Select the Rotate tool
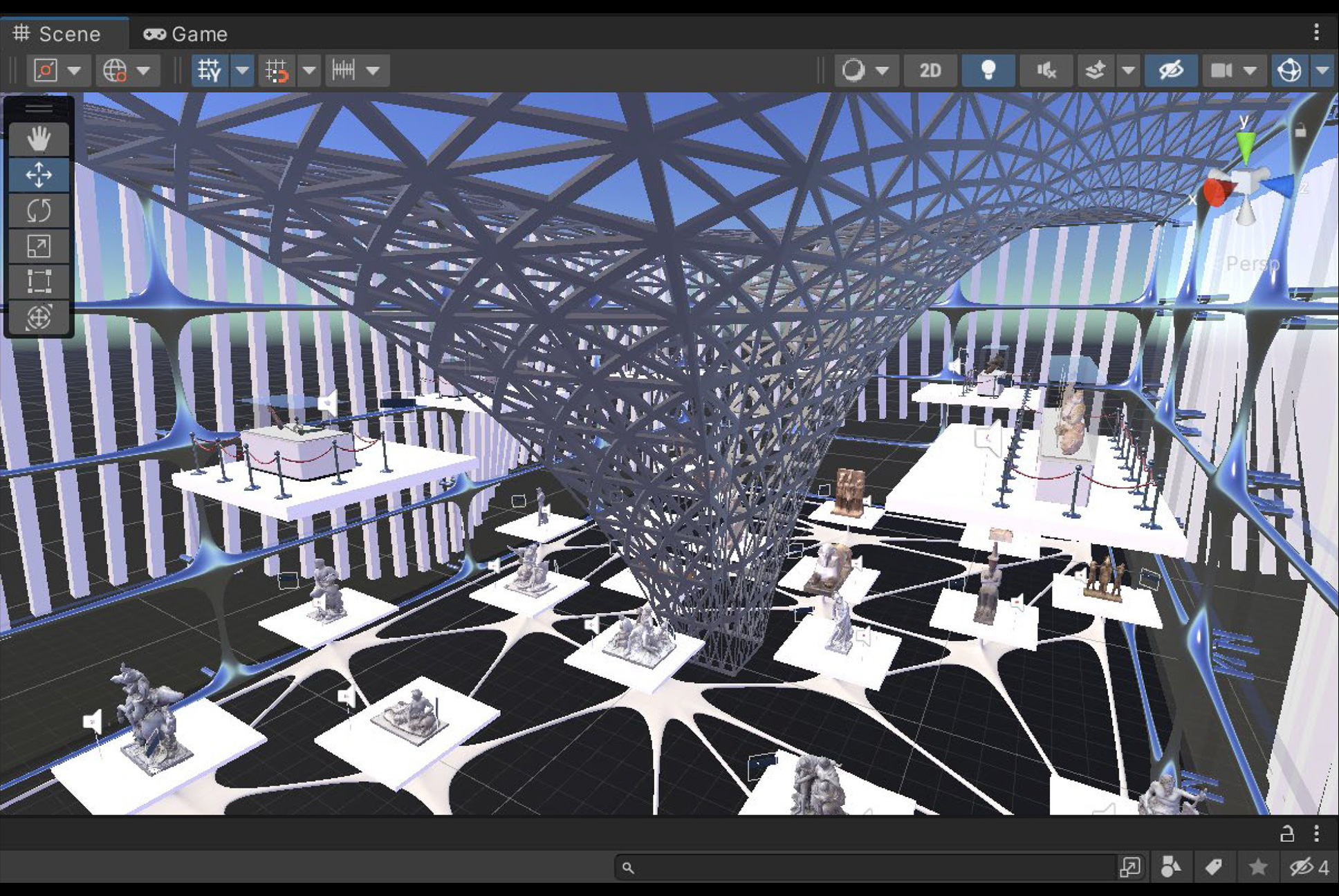Image resolution: width=1339 pixels, height=896 pixels. (x=39, y=210)
